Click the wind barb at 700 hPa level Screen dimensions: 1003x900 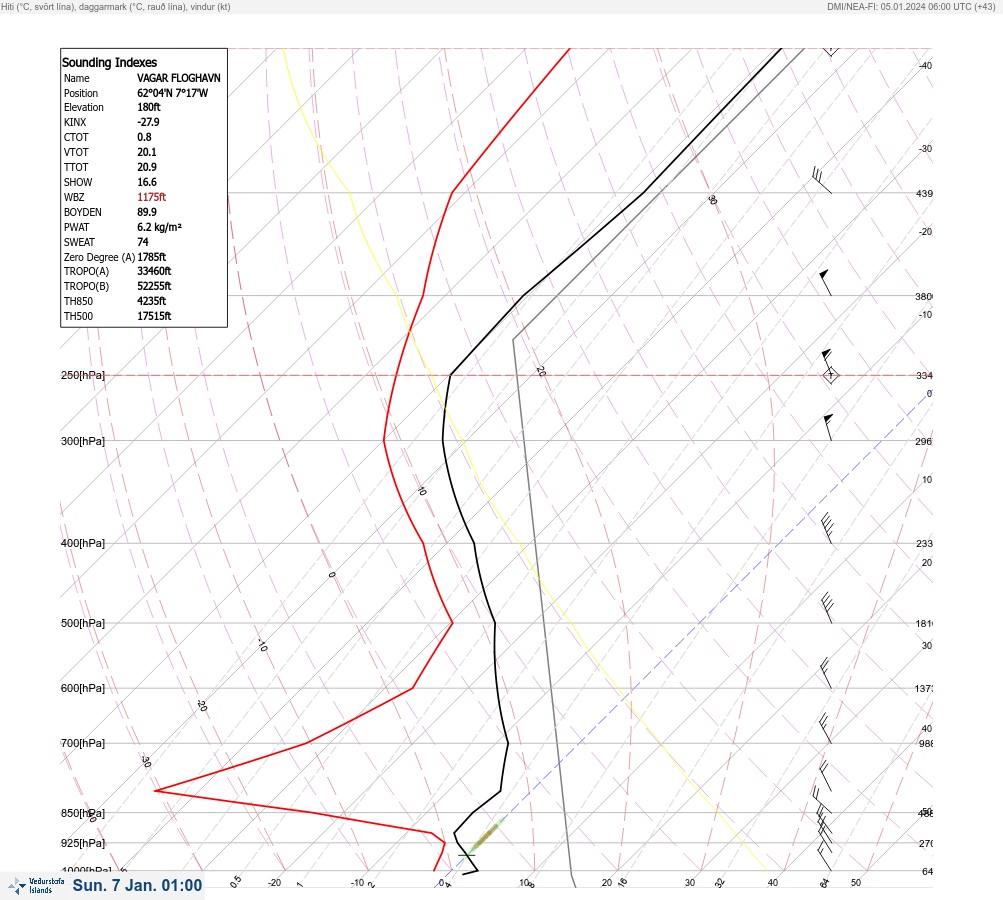pyautogui.click(x=825, y=729)
